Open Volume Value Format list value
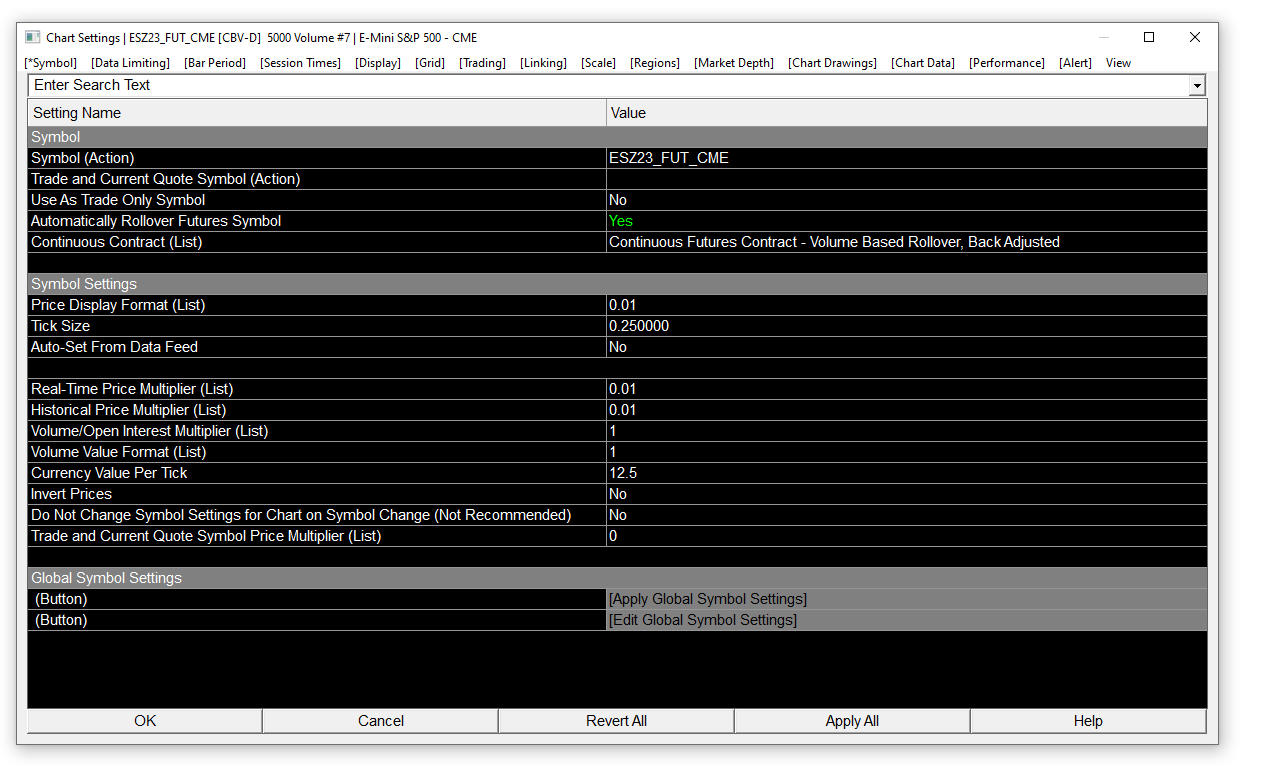Screen dimensions: 1267x779 tap(906, 452)
